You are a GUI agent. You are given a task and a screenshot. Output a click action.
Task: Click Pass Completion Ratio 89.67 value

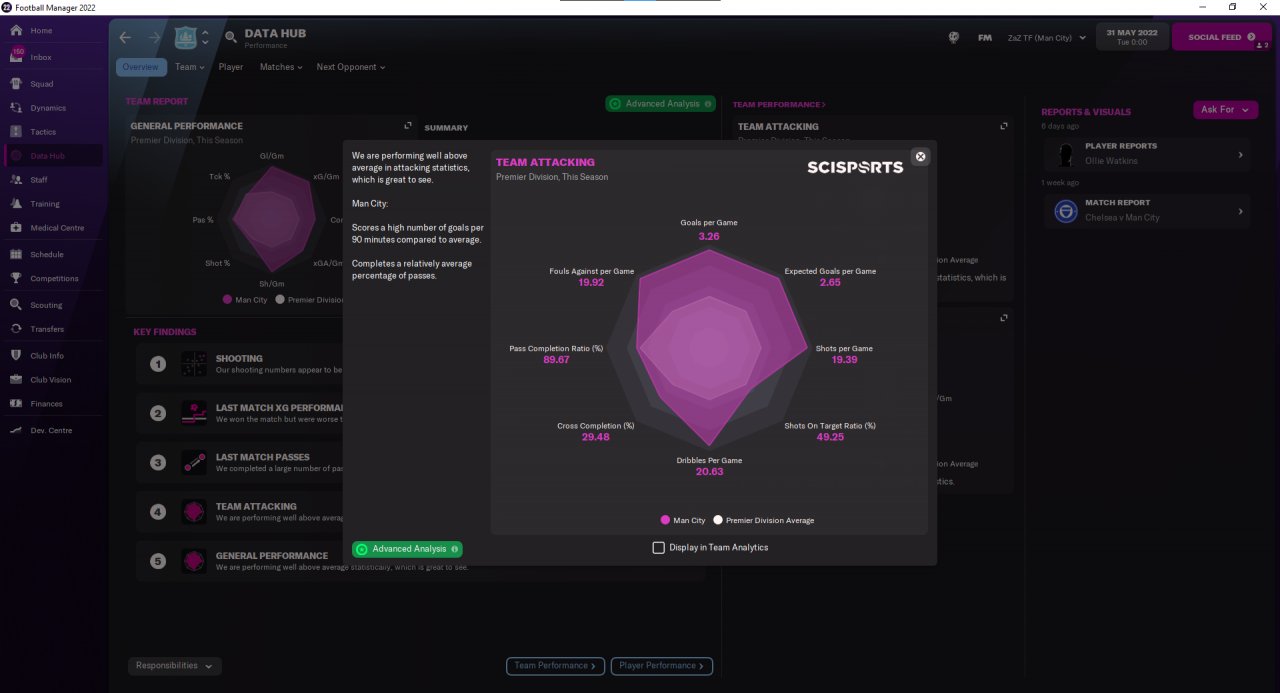pyautogui.click(x=556, y=360)
